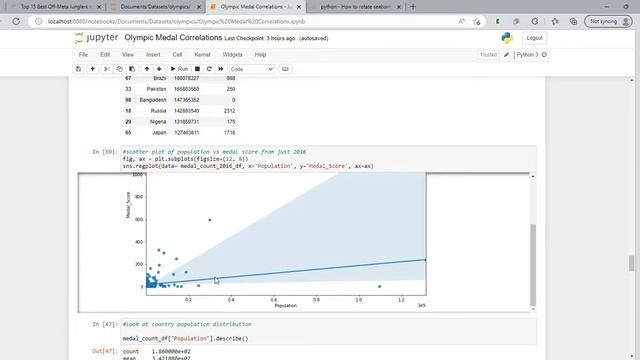The width and height of the screenshot is (640, 360).
Task: Copy selected cells with the toolbar icon
Action: (119, 69)
